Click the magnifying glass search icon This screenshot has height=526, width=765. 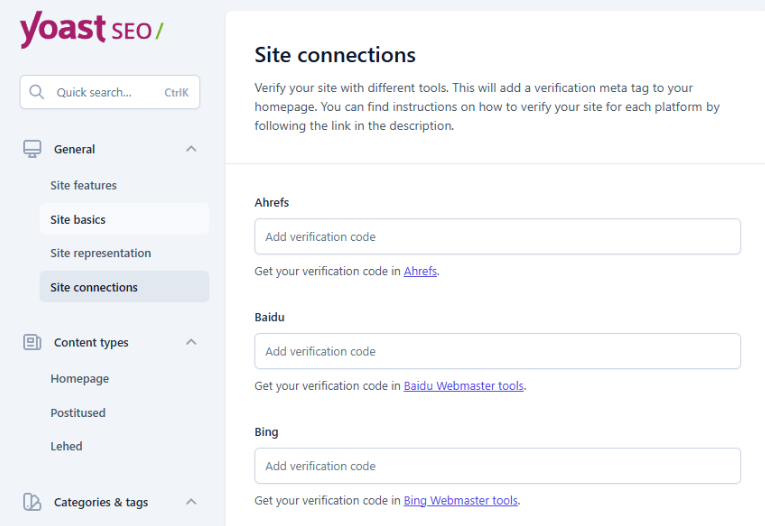(37, 92)
